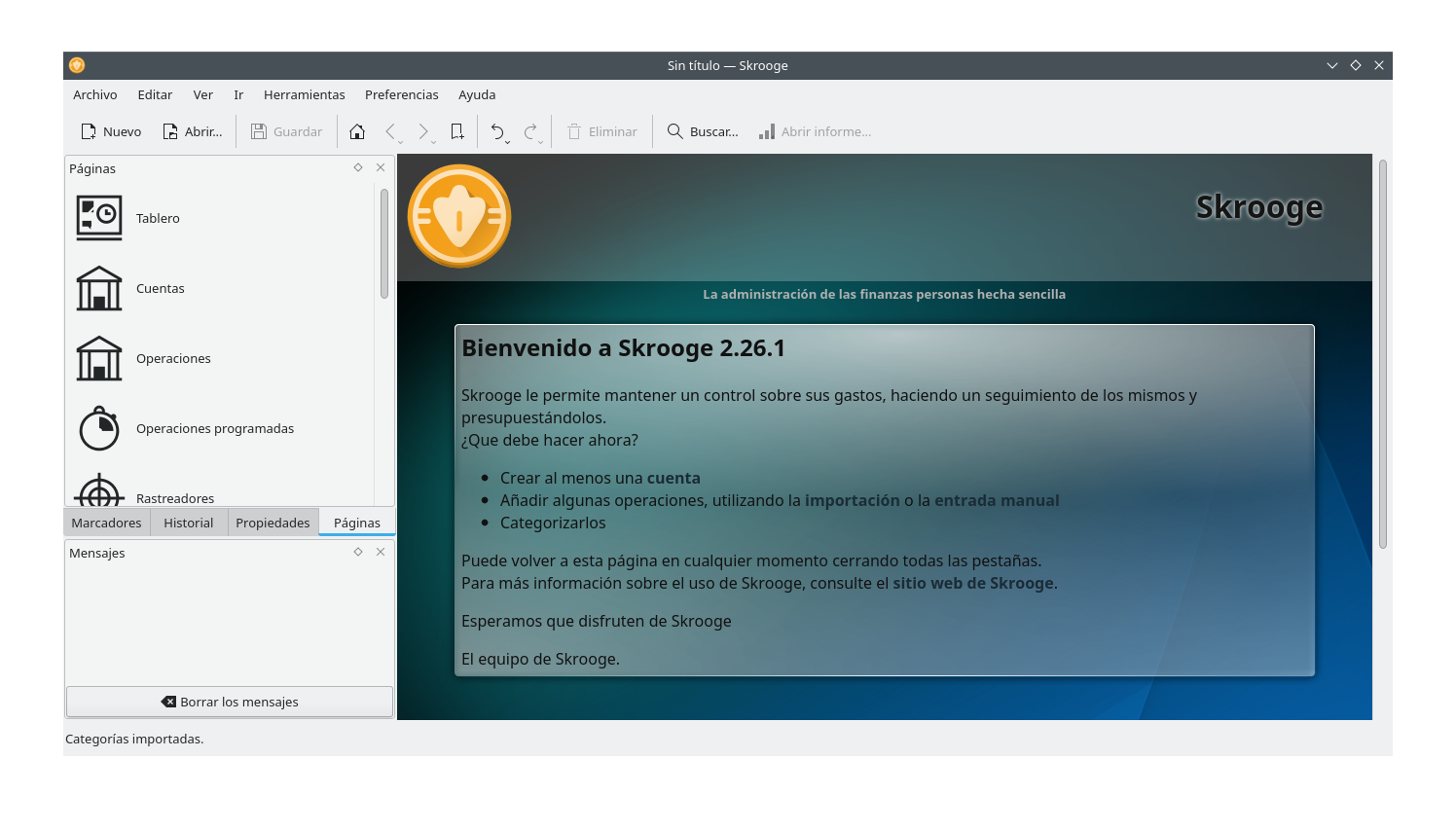Select the Operaciones programadas label

point(215,428)
